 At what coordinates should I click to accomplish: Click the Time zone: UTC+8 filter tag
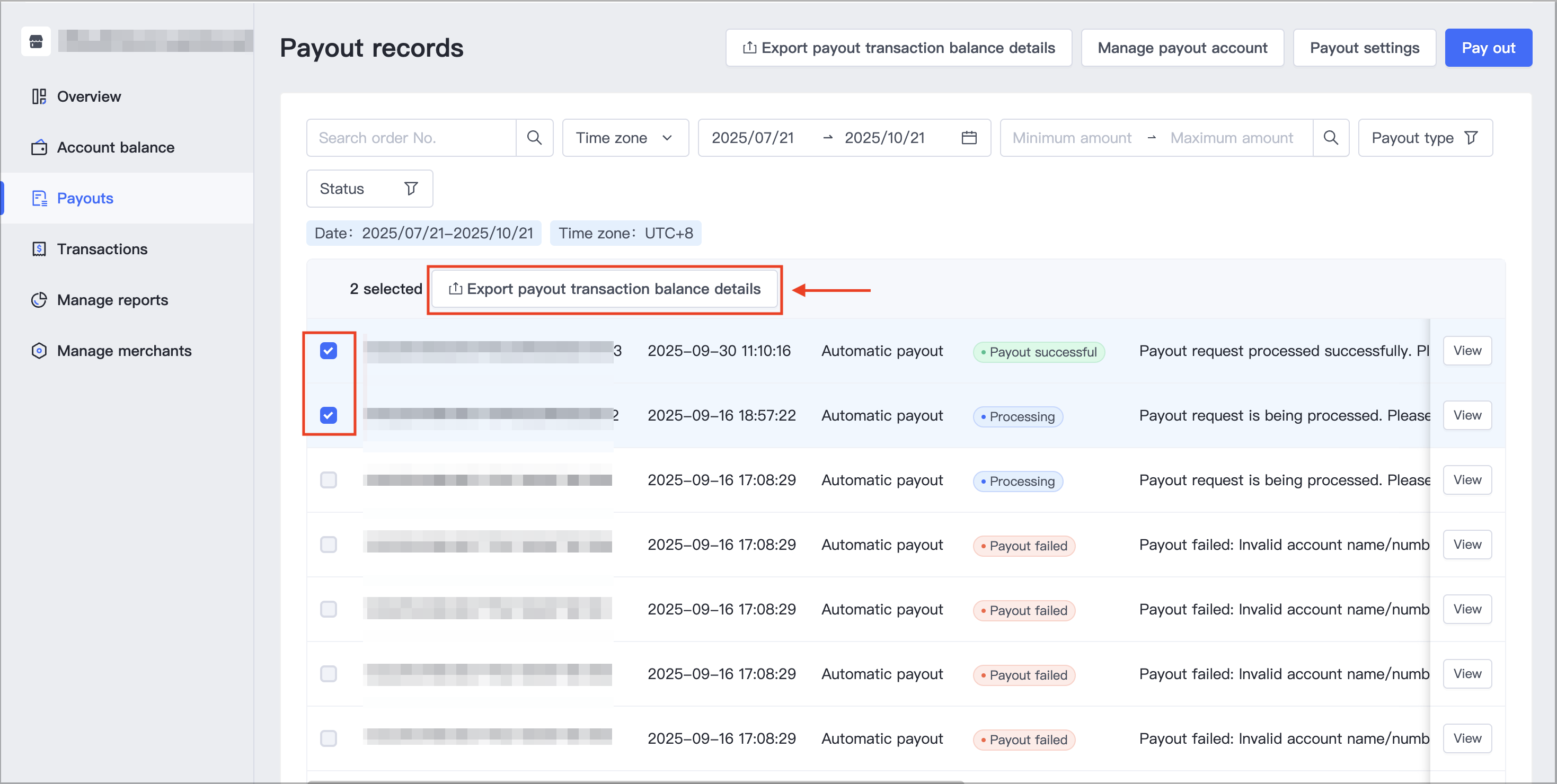click(625, 233)
